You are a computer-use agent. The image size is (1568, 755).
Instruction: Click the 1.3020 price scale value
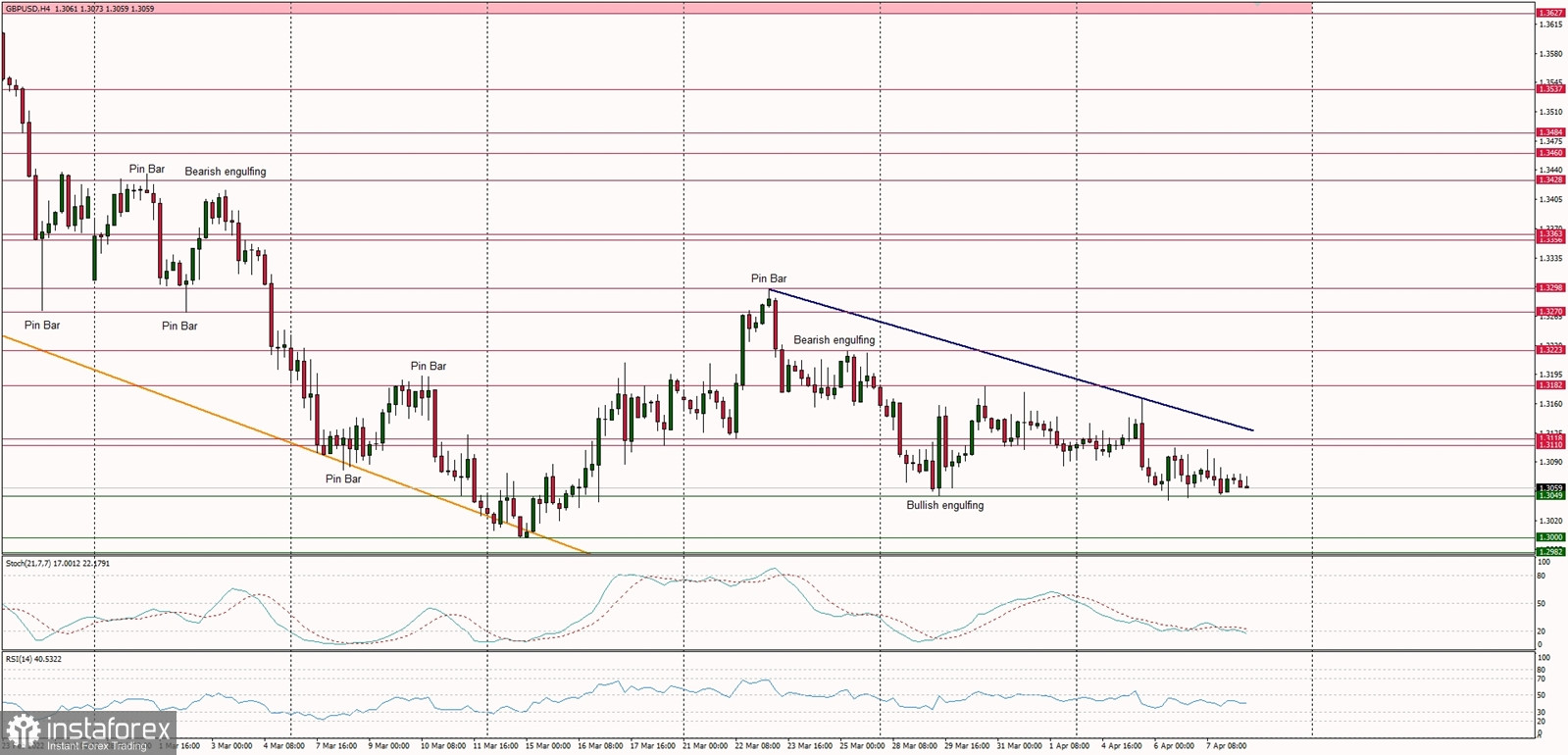point(1551,521)
